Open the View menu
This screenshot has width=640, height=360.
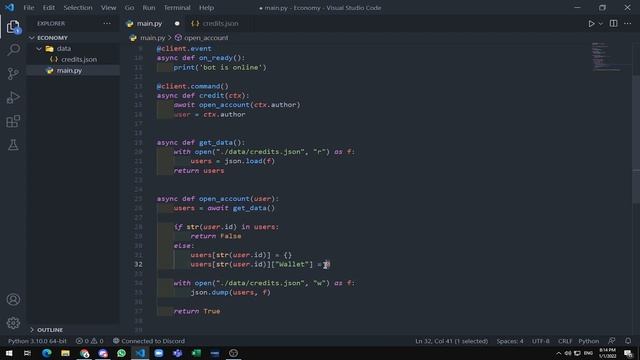coord(108,8)
